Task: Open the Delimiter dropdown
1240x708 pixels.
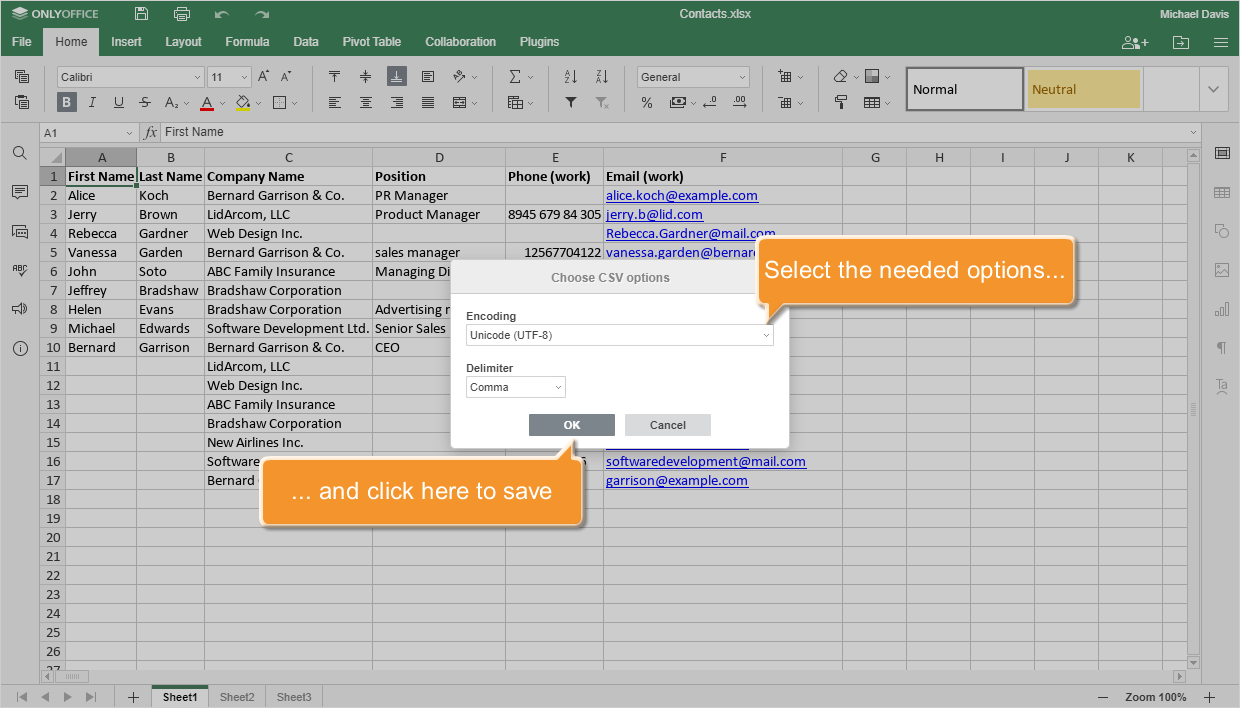Action: click(x=516, y=386)
